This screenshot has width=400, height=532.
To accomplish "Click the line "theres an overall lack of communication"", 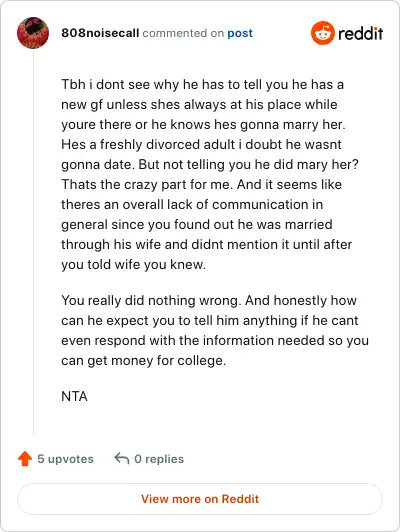I will coord(192,205).
